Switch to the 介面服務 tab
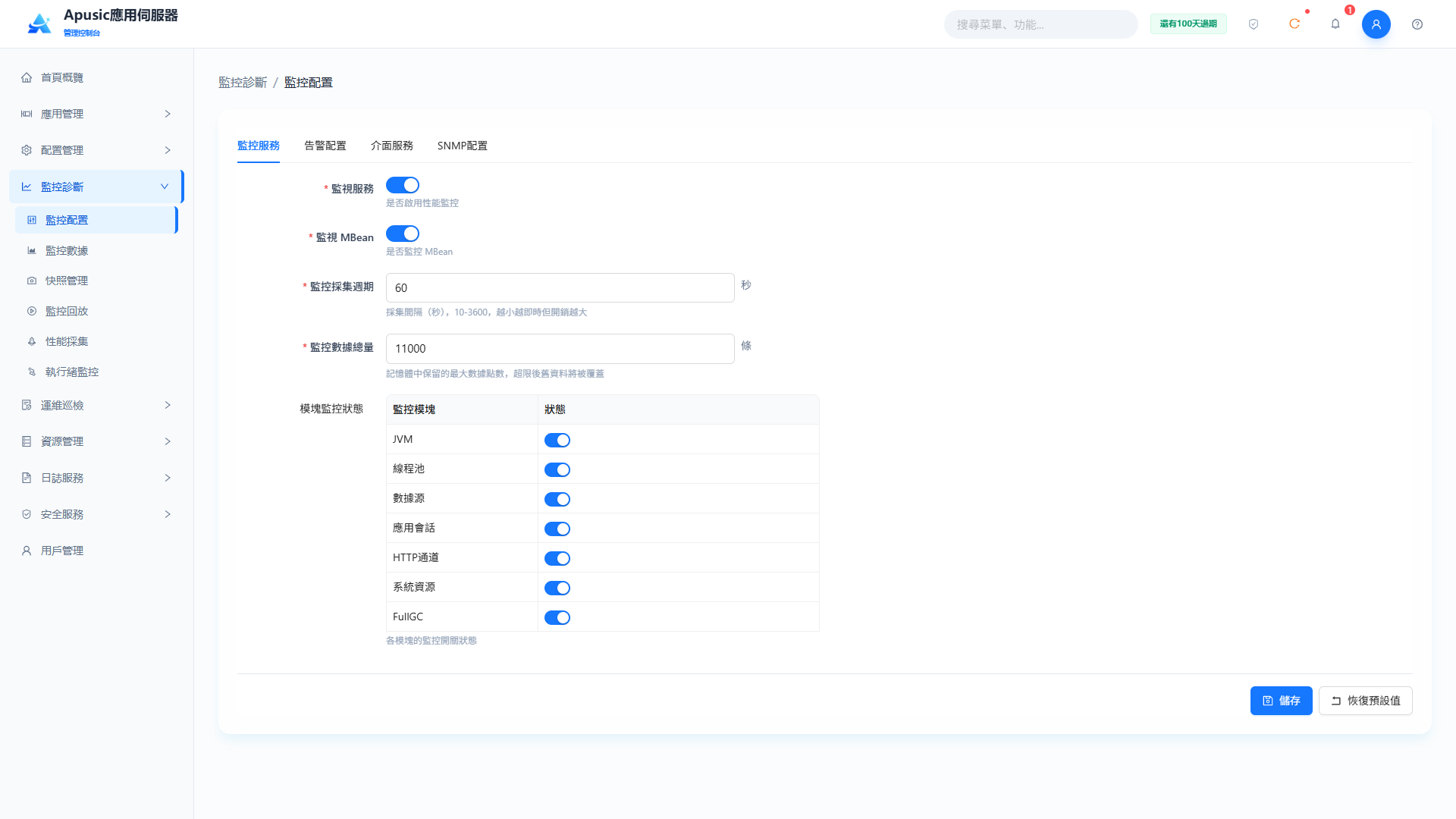 click(x=392, y=146)
